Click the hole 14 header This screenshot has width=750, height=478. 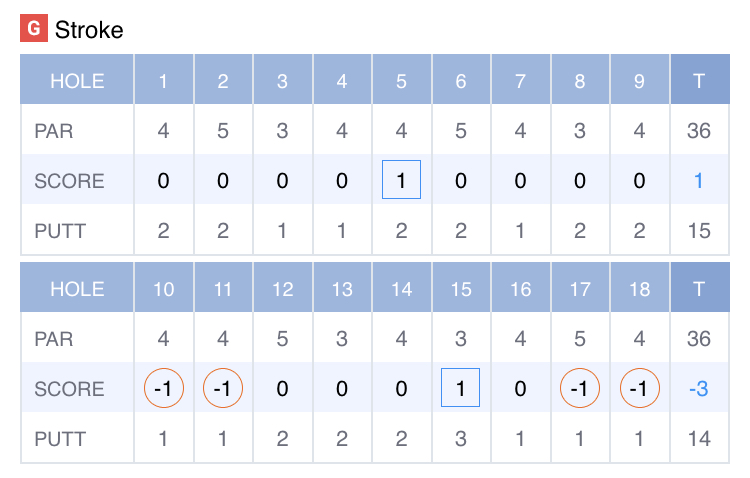click(x=401, y=289)
